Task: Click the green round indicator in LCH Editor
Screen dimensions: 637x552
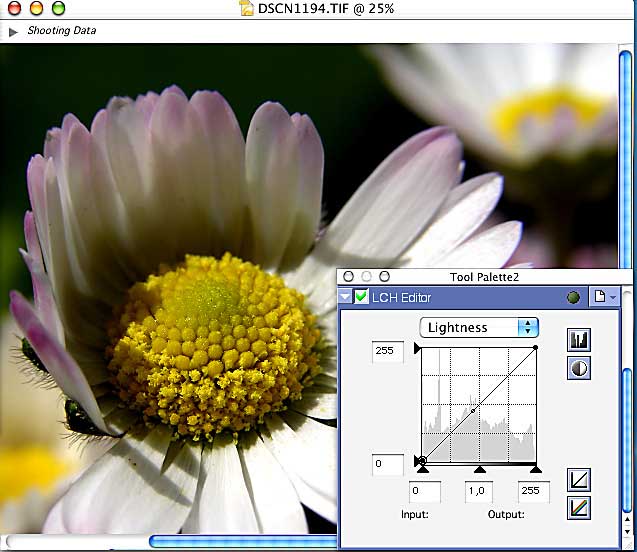Action: 573,297
